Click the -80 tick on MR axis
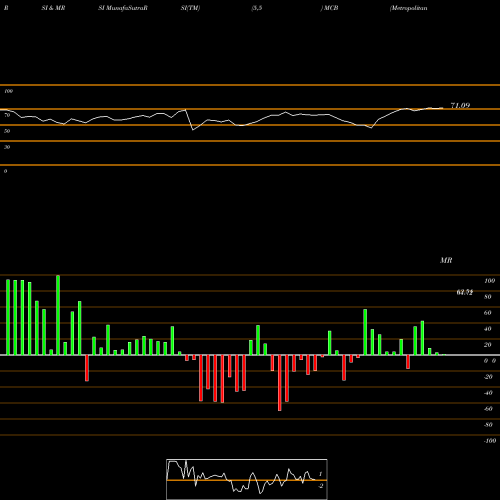This screenshot has width=500, height=500. pos(488,425)
